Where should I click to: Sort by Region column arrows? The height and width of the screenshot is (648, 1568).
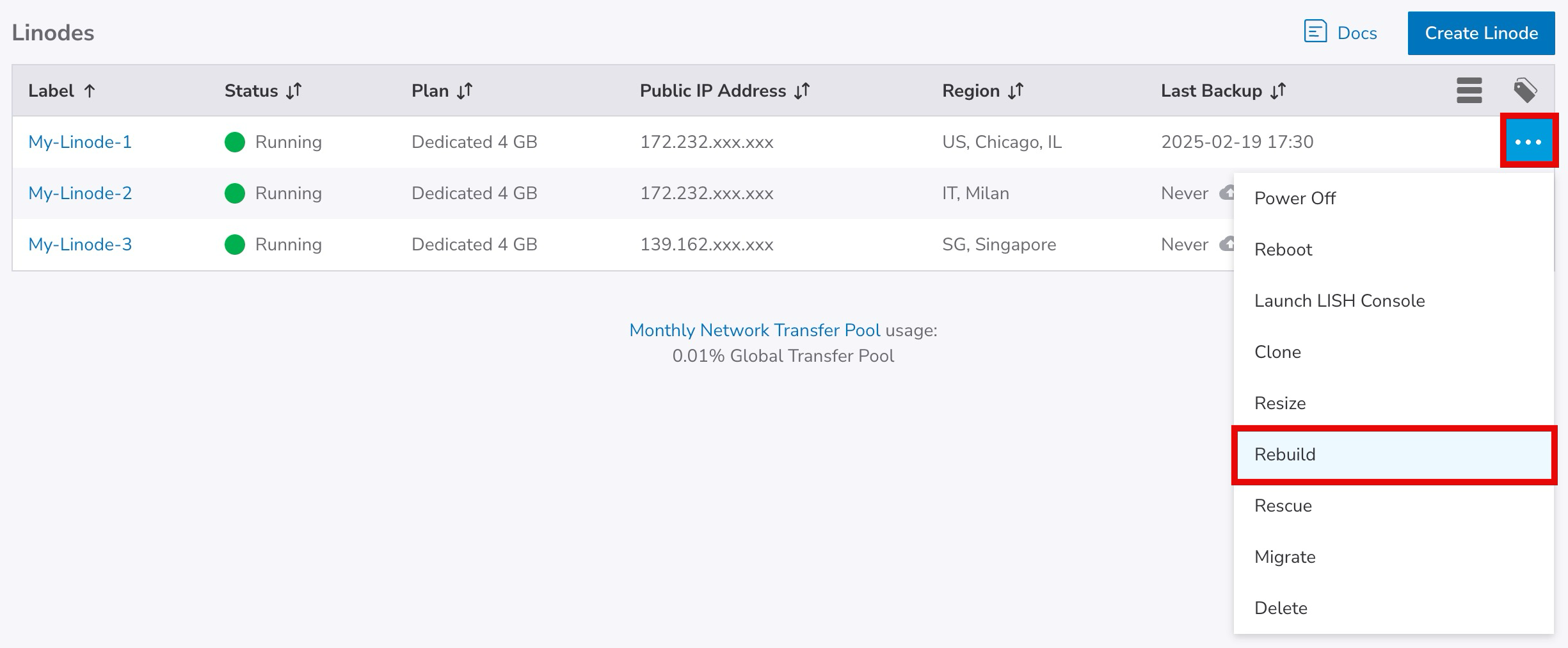tap(1016, 91)
